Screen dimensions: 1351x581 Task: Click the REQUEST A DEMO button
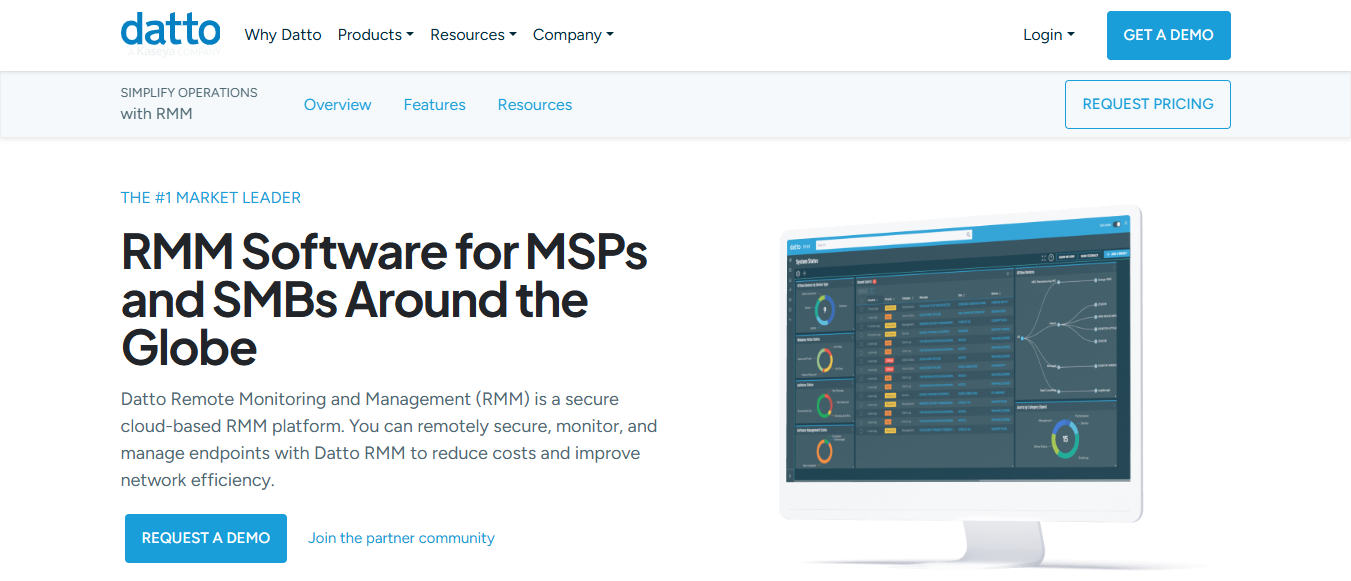(206, 538)
